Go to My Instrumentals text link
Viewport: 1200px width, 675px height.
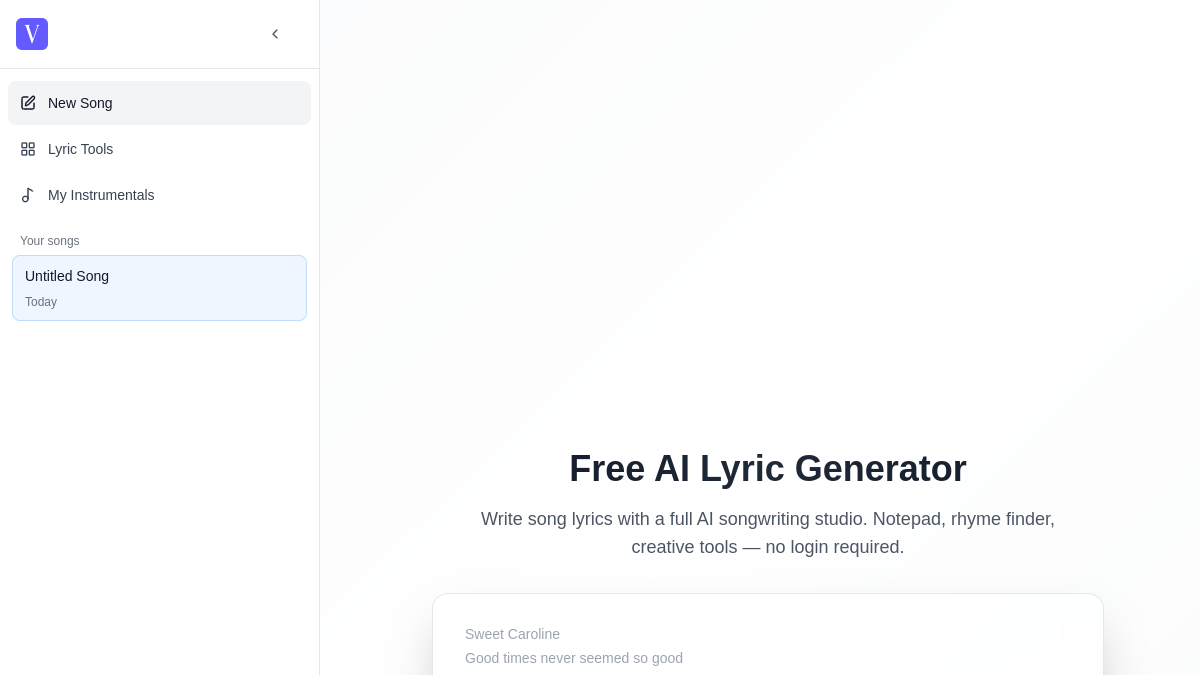[101, 195]
